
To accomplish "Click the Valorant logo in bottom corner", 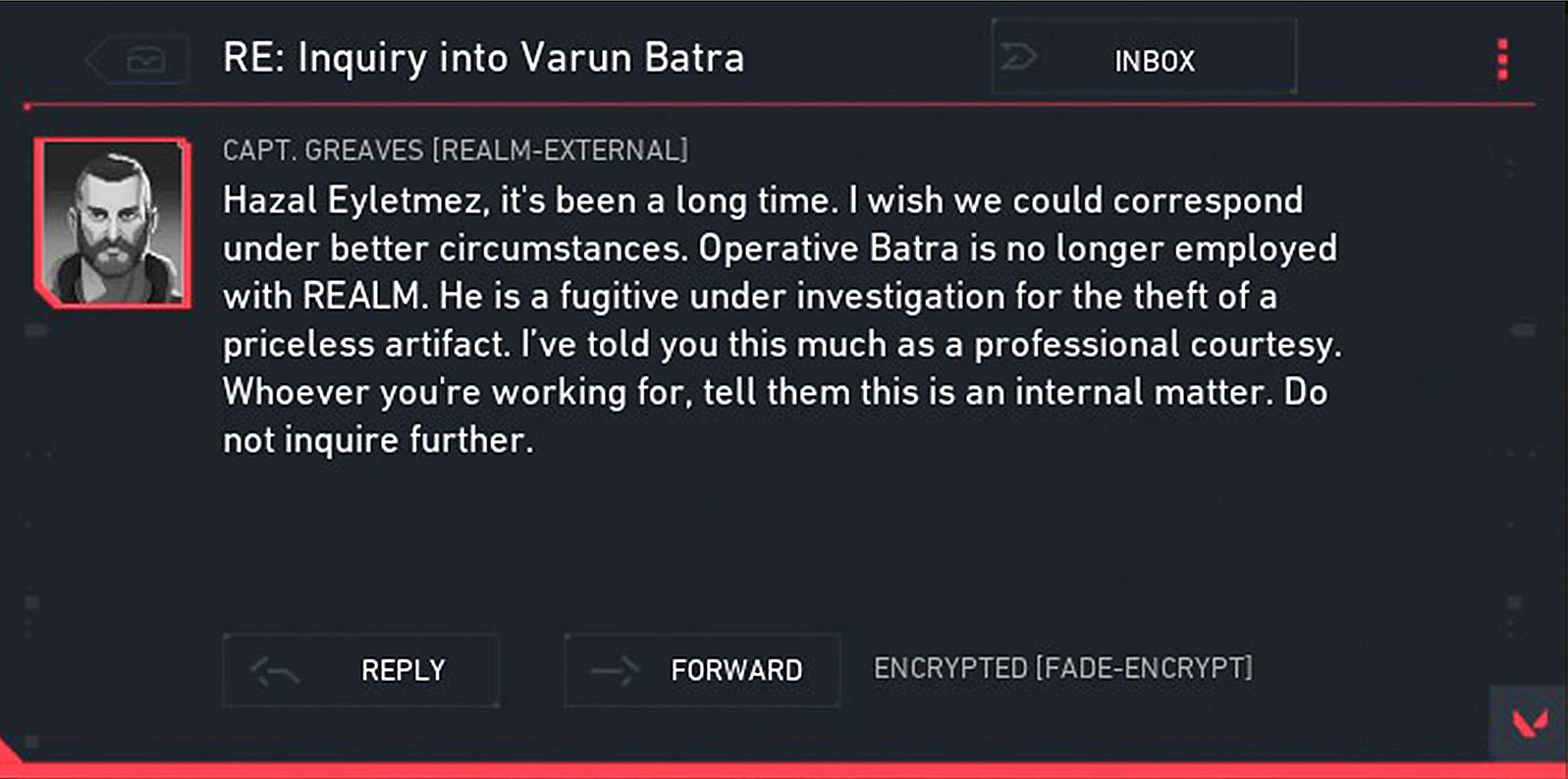I will (1530, 724).
